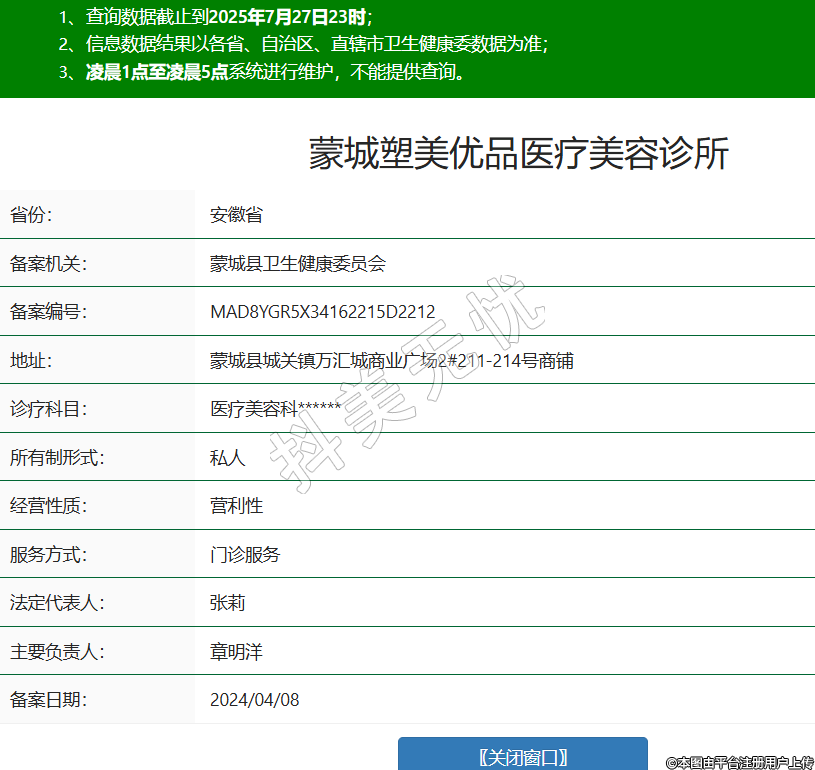Select the authority value 蒙城县卫生健康委员会
This screenshot has width=815, height=770.
click(x=297, y=264)
